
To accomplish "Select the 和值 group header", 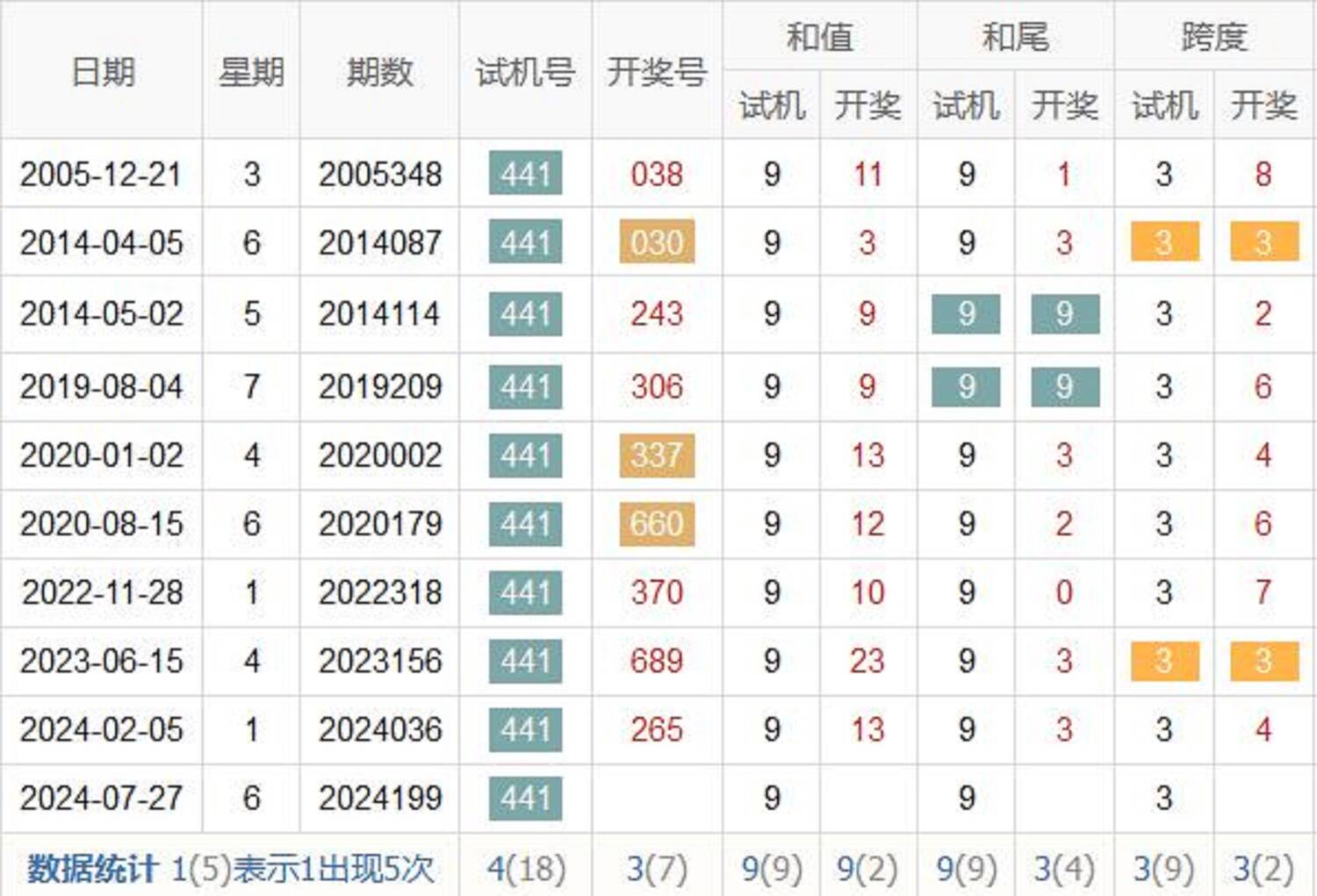I will tap(819, 37).
